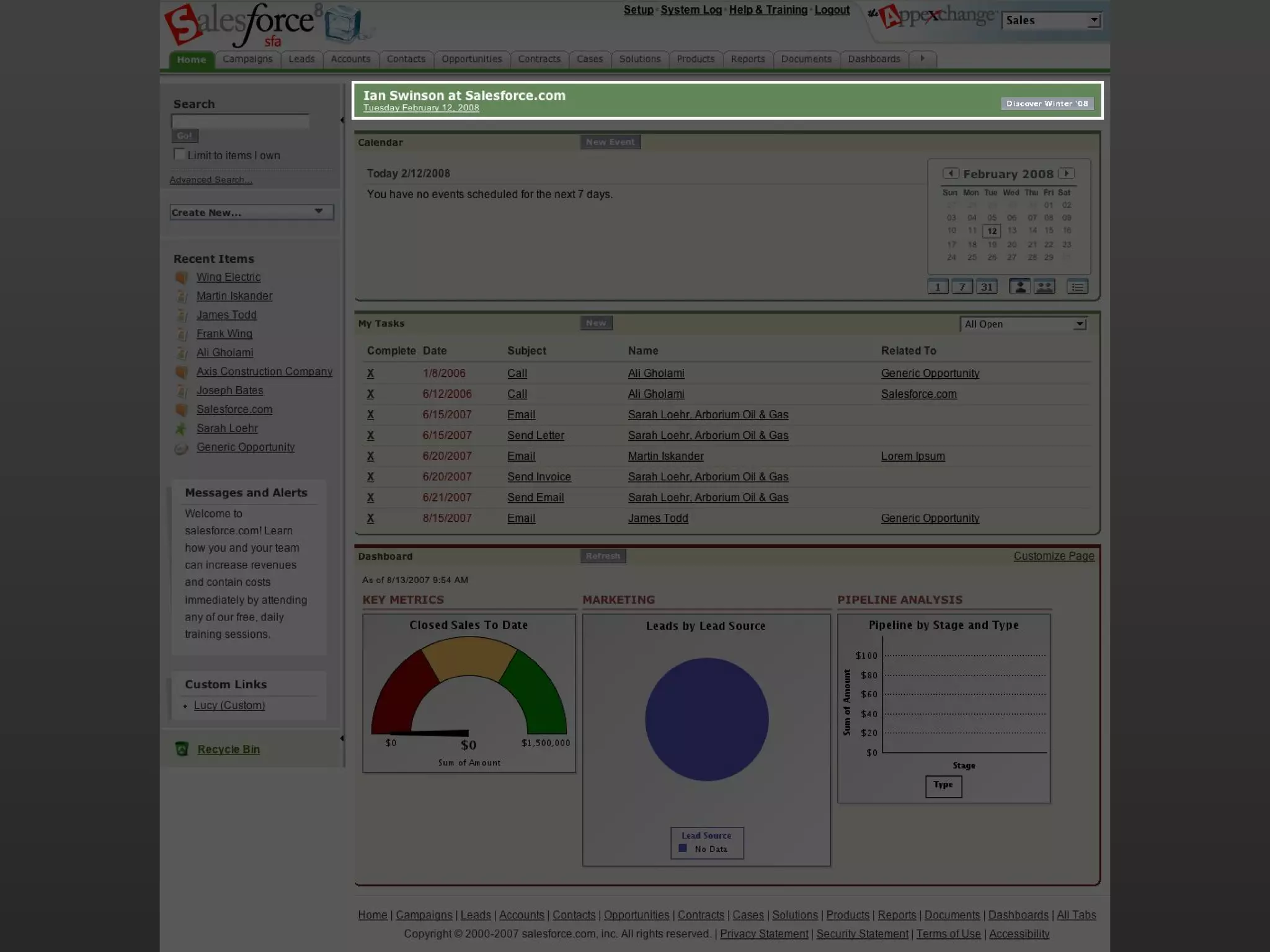This screenshot has height=952, width=1270.
Task: Mark 1/8/2006 Call task complete (X)
Action: 370,373
